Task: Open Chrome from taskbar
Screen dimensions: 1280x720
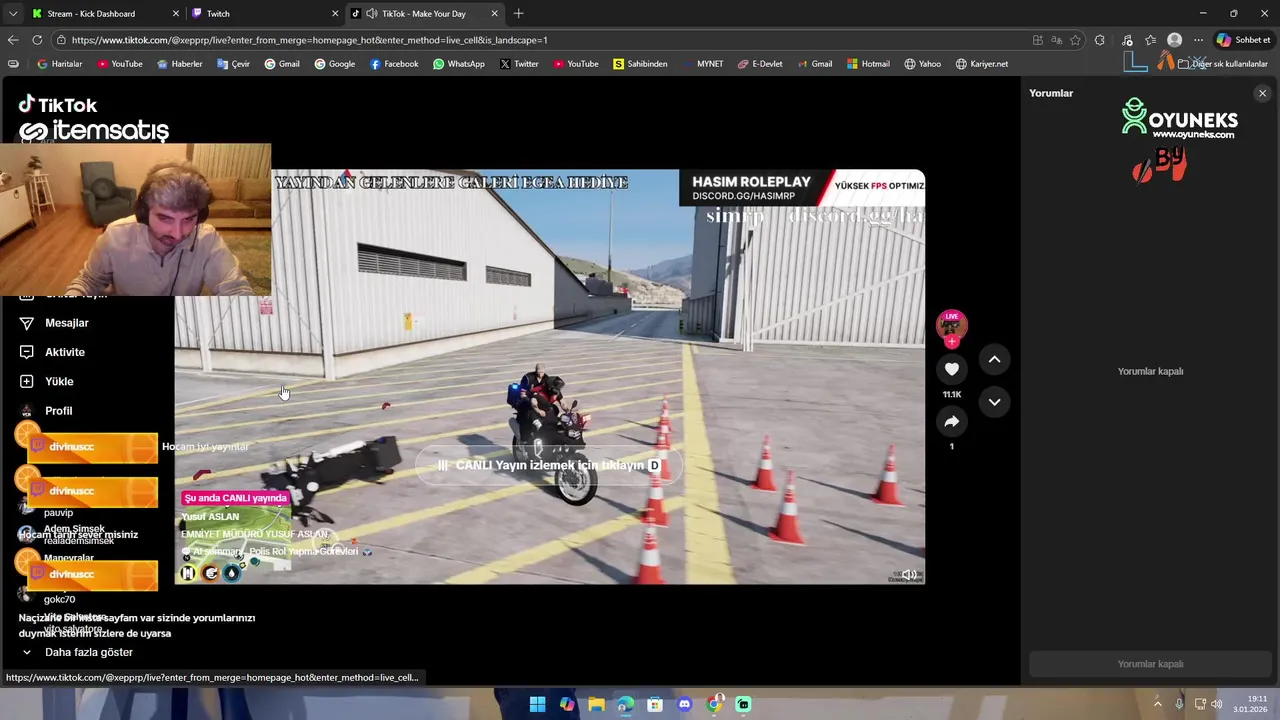Action: coord(714,704)
